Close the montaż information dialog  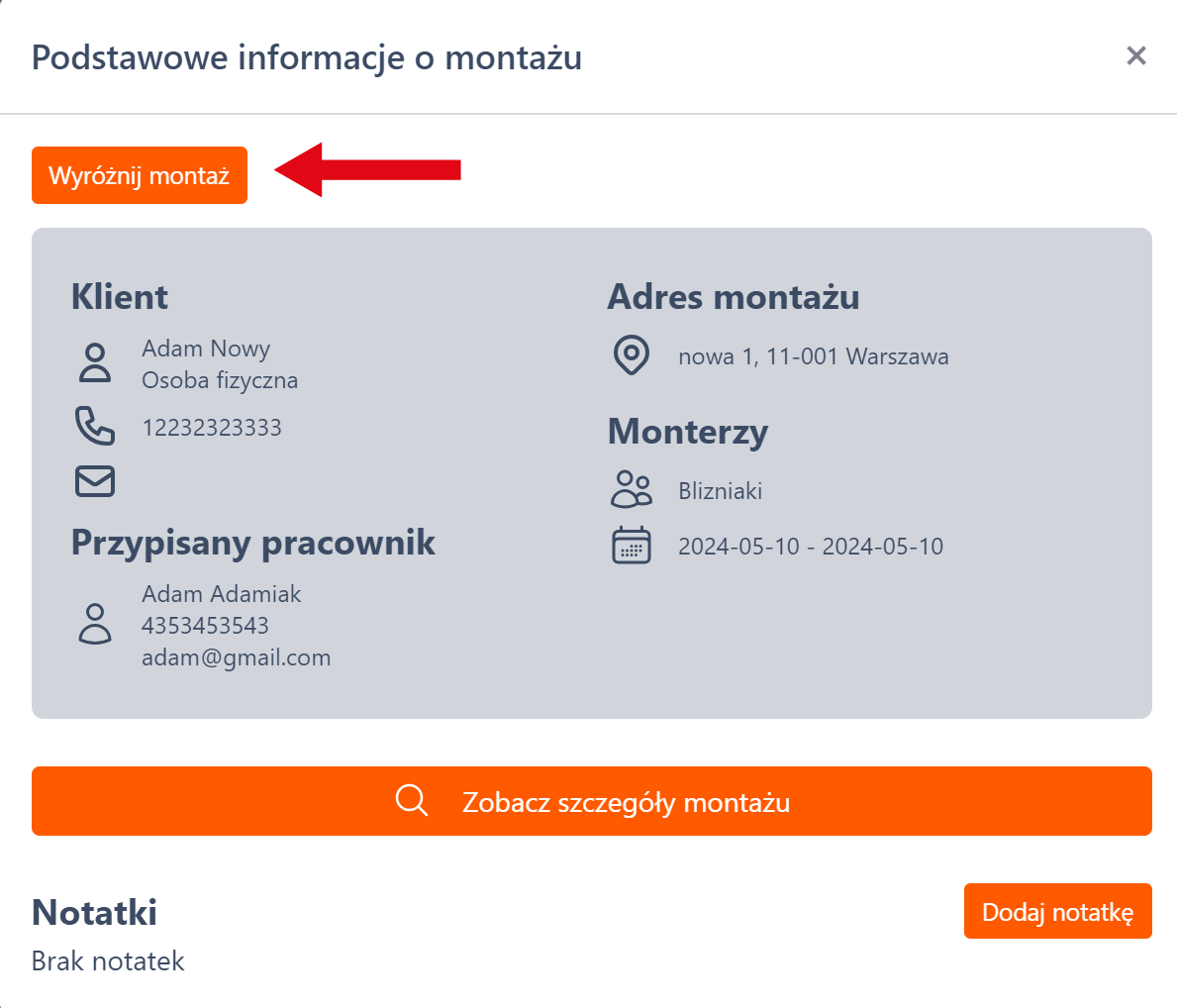[1136, 56]
